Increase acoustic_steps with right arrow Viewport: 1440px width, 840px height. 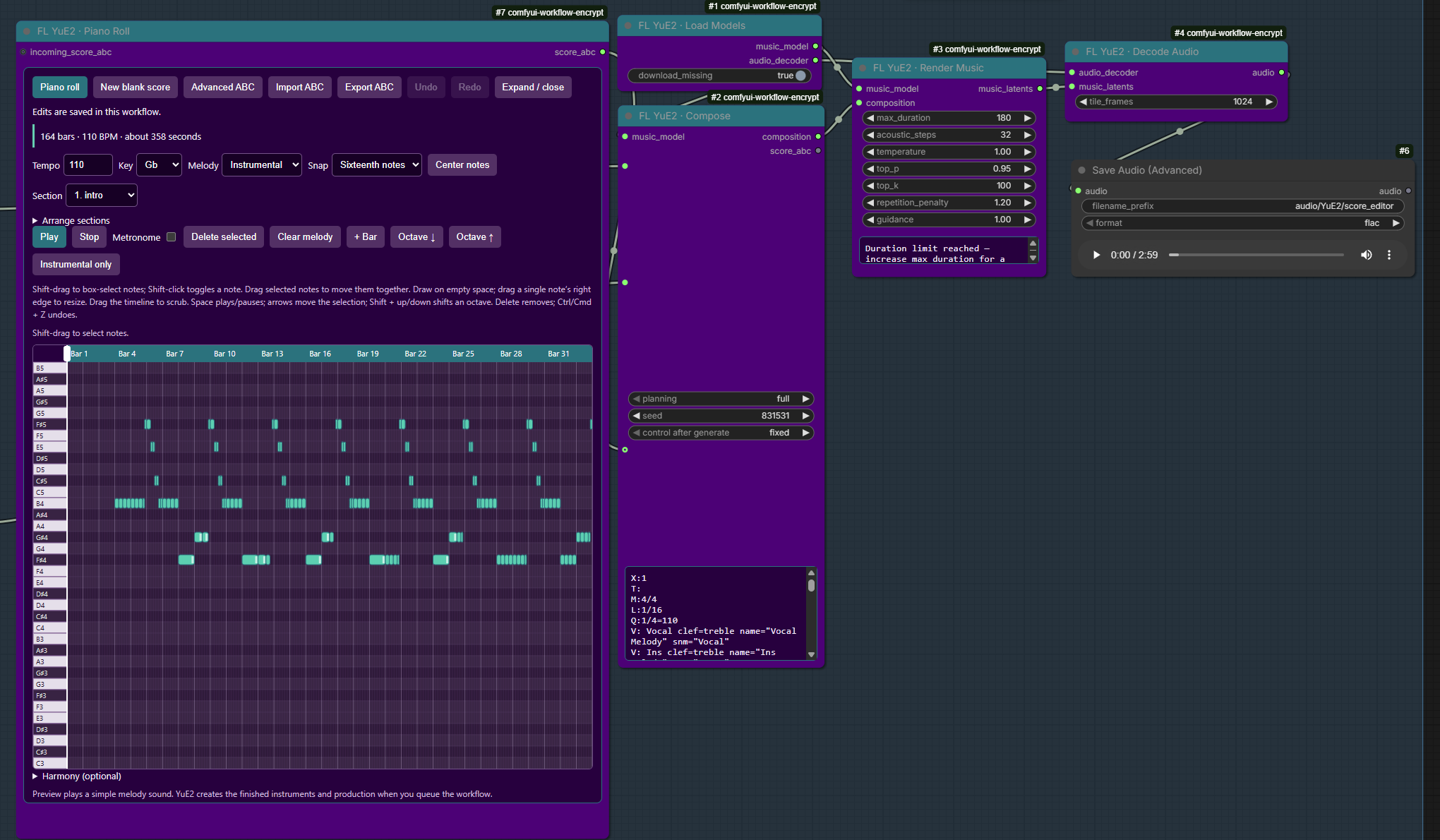point(1028,135)
